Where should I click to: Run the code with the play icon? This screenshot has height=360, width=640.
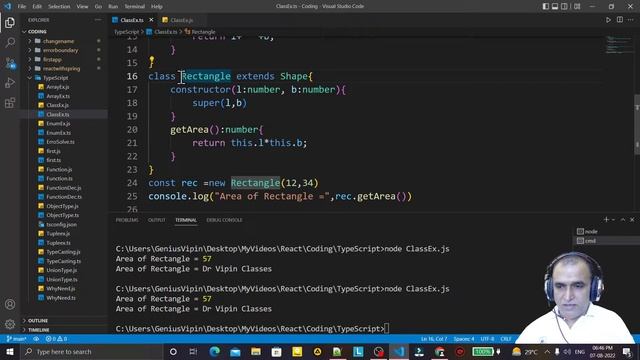click(x=608, y=20)
